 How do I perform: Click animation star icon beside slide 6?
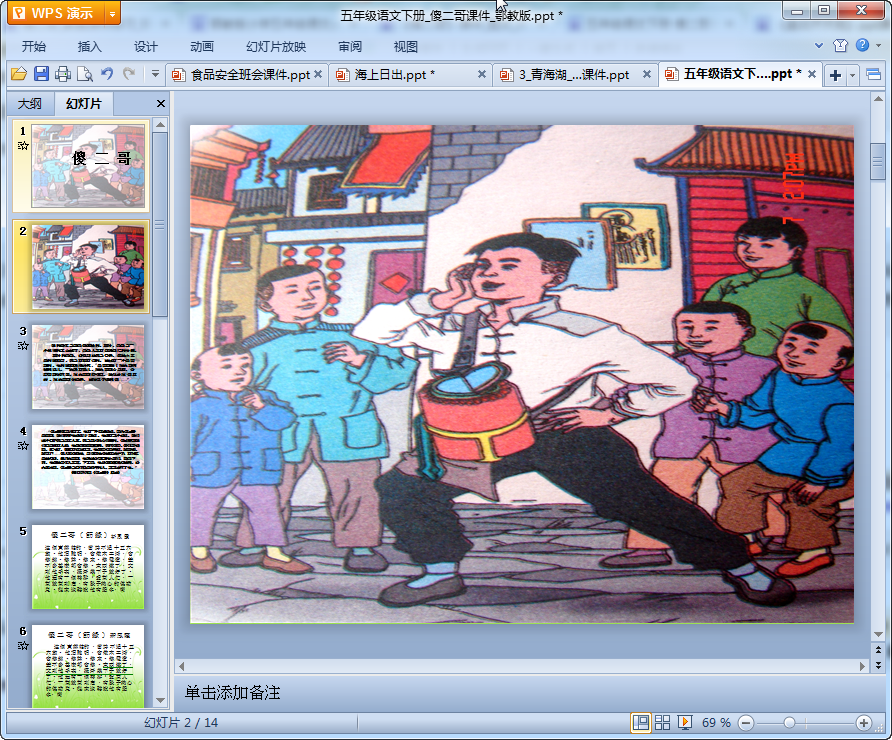click(x=23, y=646)
